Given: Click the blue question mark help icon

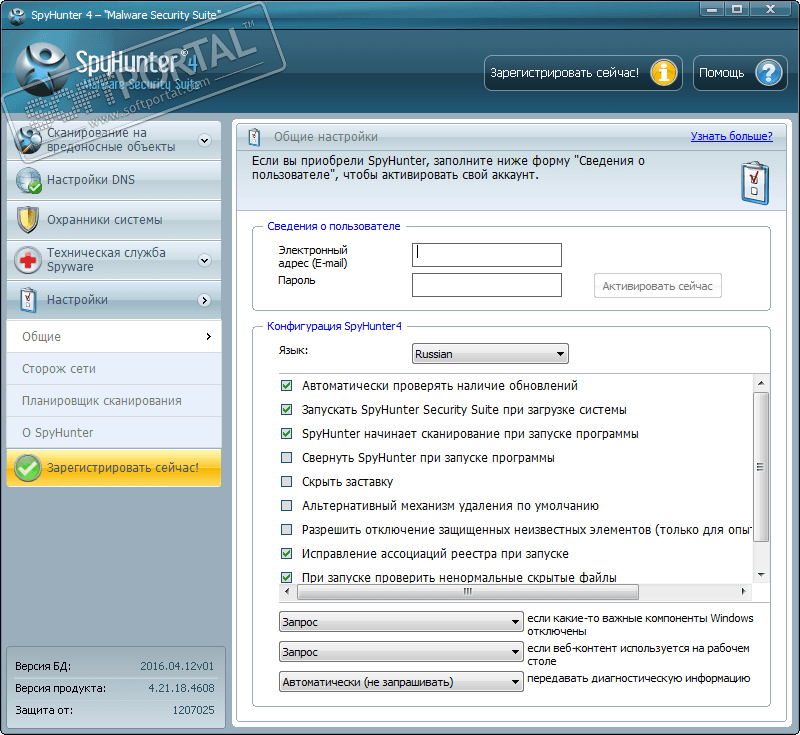Looking at the screenshot, I should click(769, 73).
